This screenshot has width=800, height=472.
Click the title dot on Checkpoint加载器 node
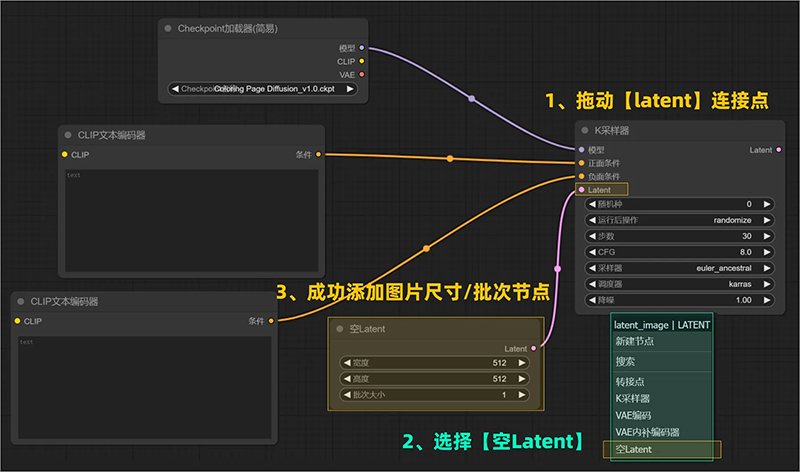tap(168, 29)
